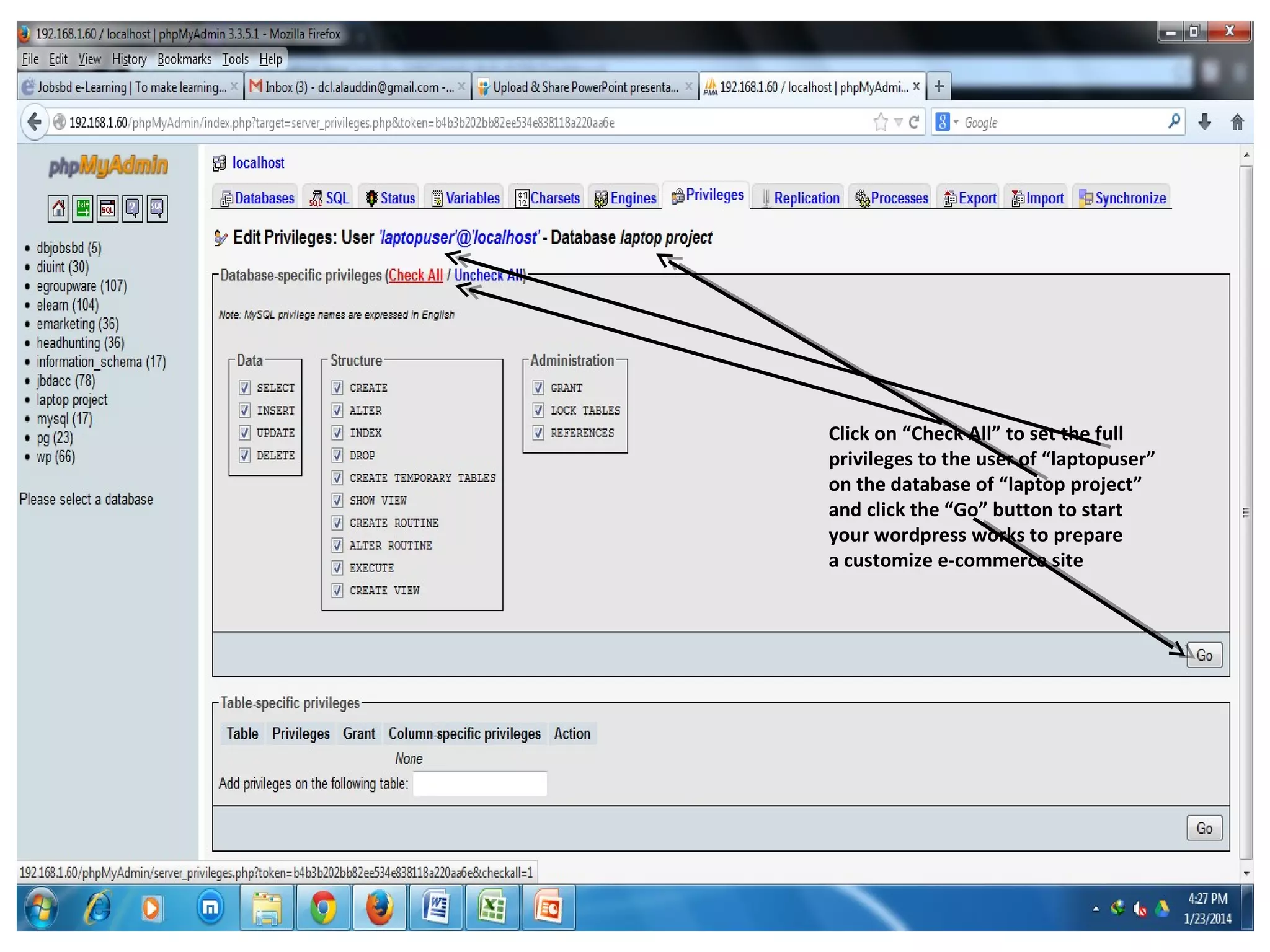
Task: Click the Firefox back arrow button
Action: point(35,122)
